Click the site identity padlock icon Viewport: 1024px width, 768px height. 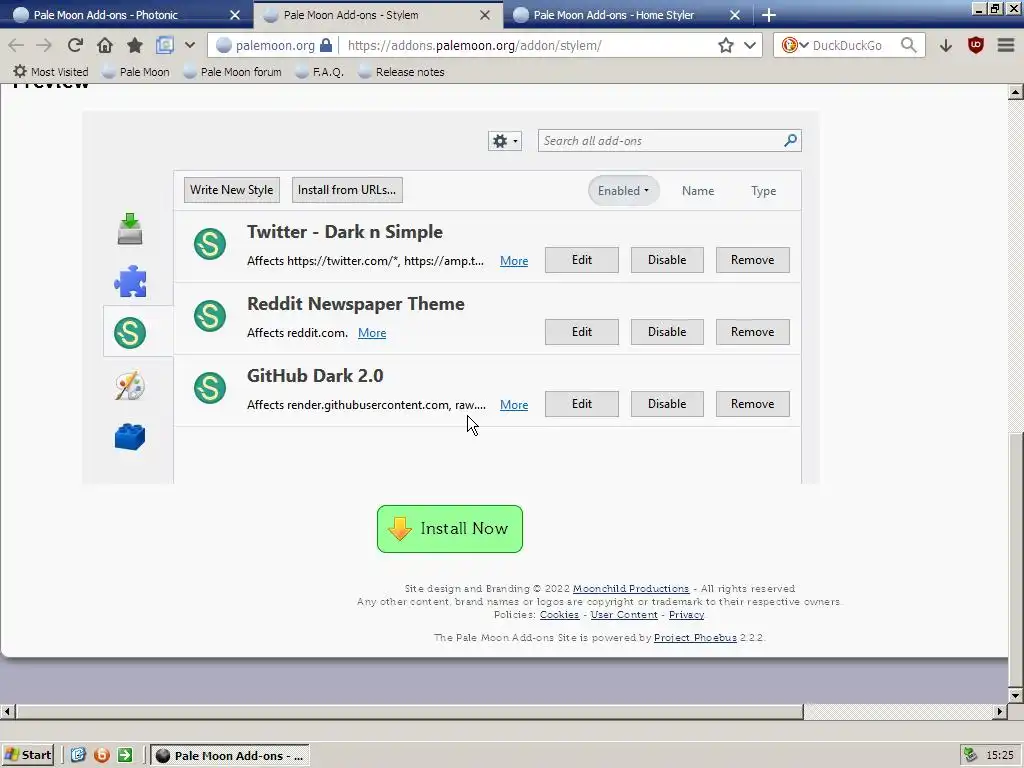[x=326, y=45]
